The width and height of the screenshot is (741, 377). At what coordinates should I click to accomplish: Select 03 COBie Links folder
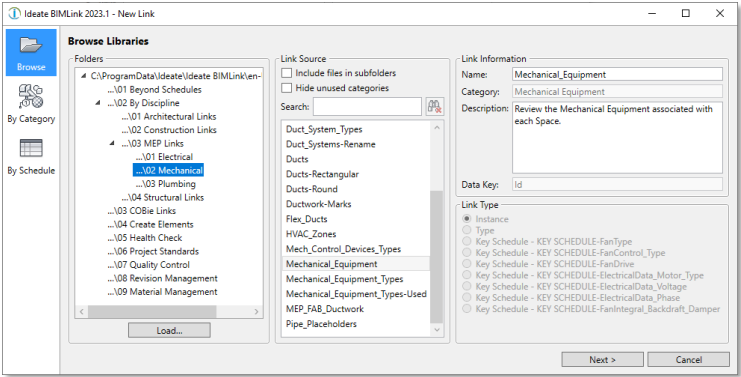click(141, 211)
